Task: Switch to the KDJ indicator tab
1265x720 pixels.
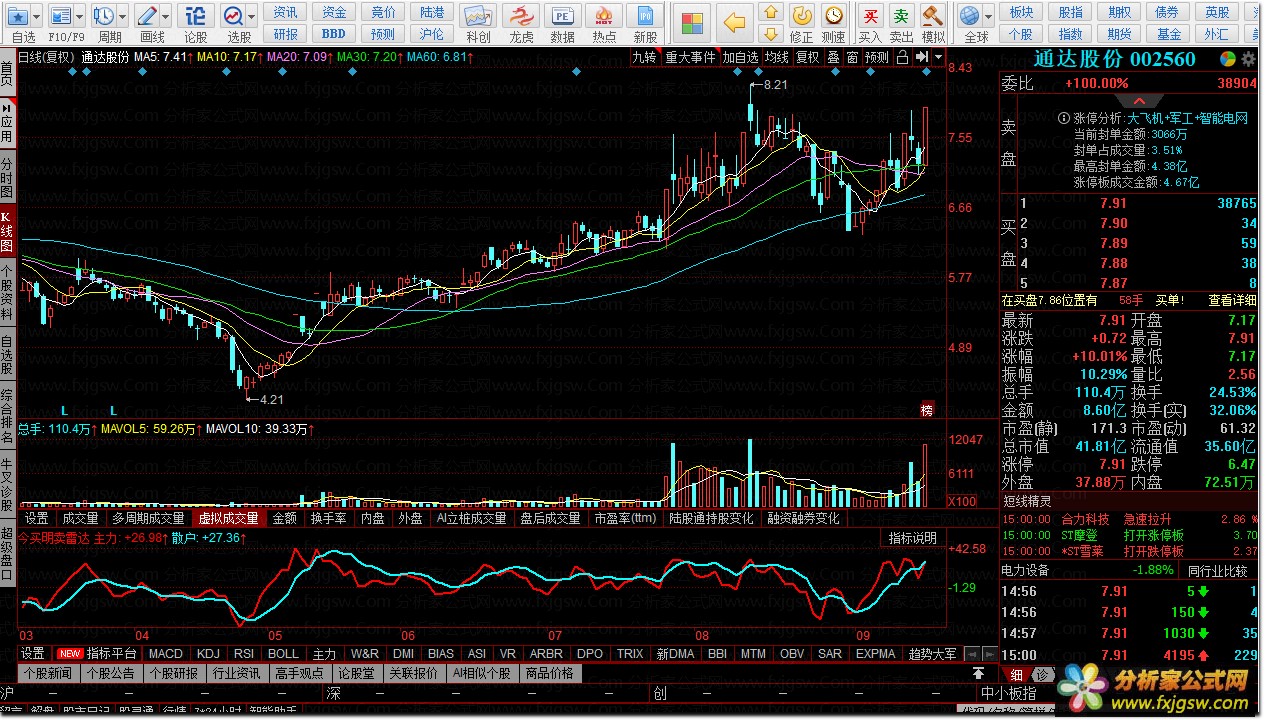Action: [208, 654]
